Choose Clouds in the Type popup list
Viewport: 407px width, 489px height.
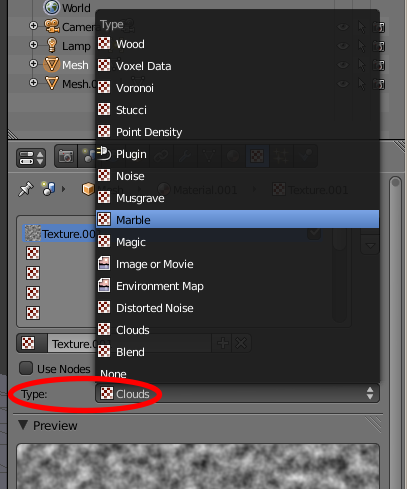[x=237, y=330]
